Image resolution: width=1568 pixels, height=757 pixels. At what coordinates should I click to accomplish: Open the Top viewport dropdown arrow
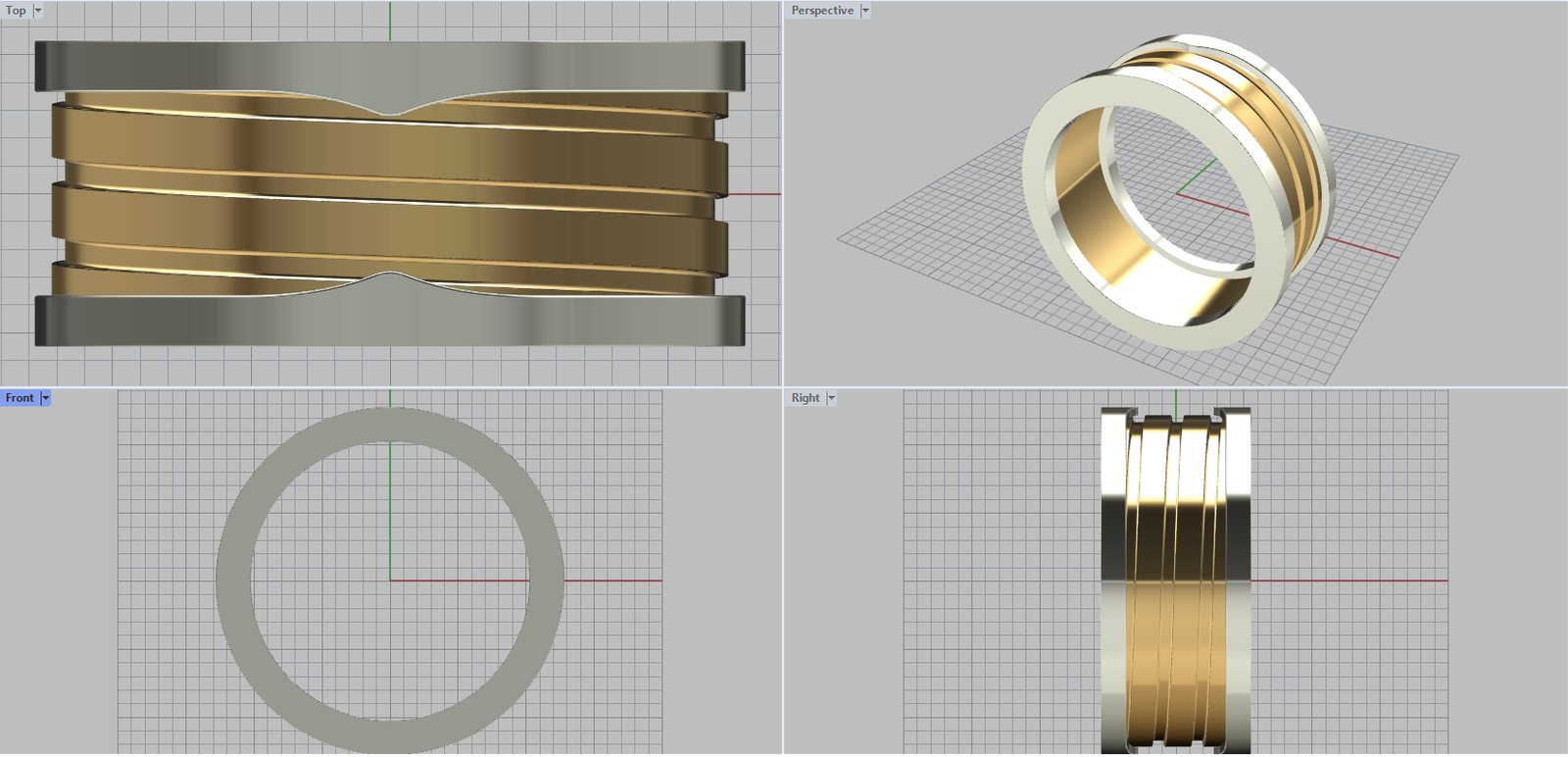pyautogui.click(x=38, y=11)
